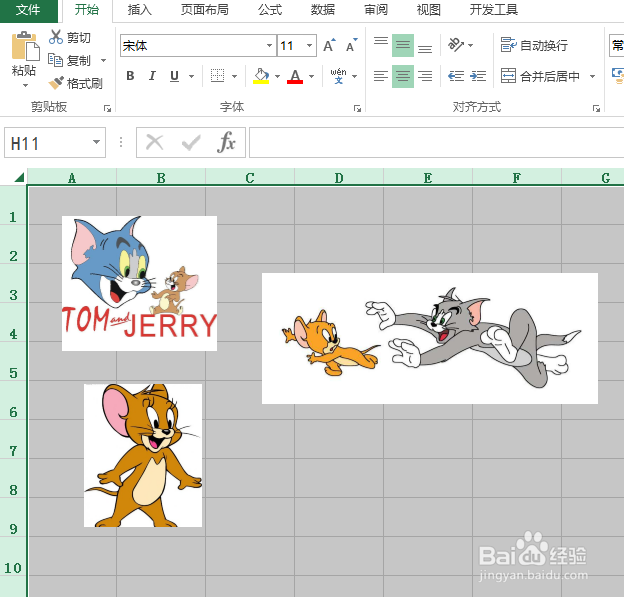624x597 pixels.
Task: Switch to the 插入 Insert tab
Action: (140, 10)
